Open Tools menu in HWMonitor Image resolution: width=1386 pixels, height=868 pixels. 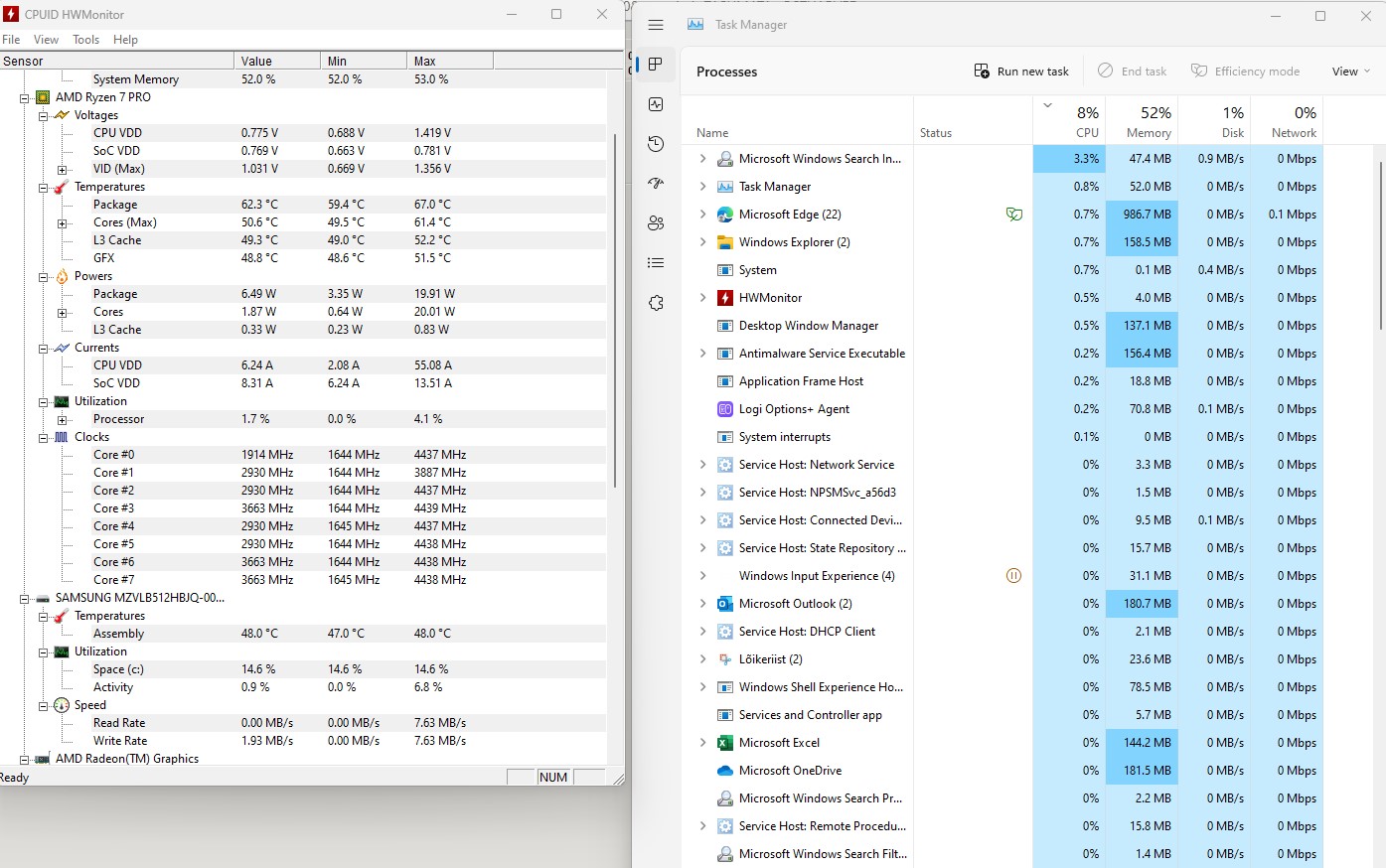85,40
